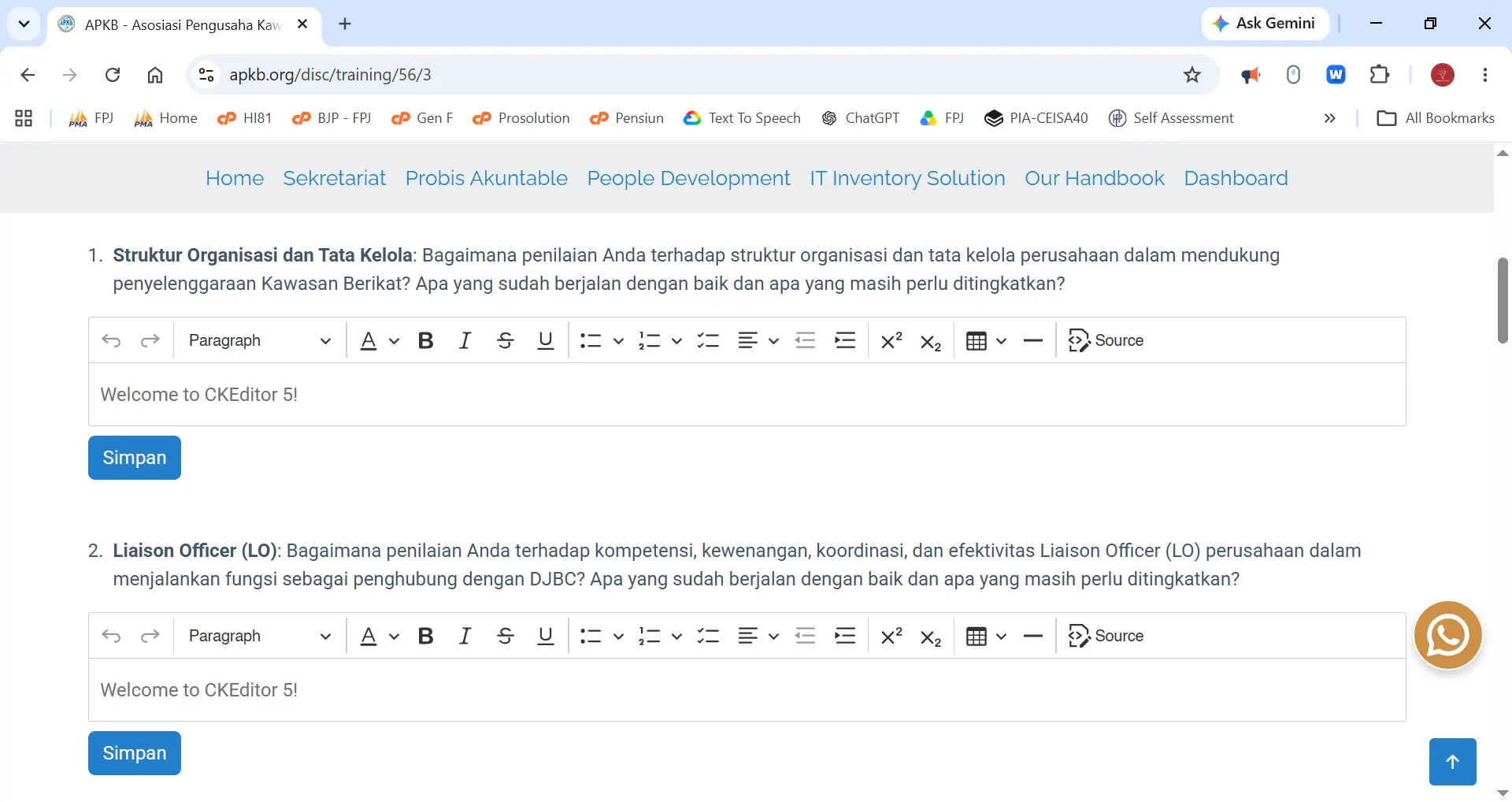1512x802 pixels.
Task: Click into question 1 editor text area
Action: [x=747, y=395]
